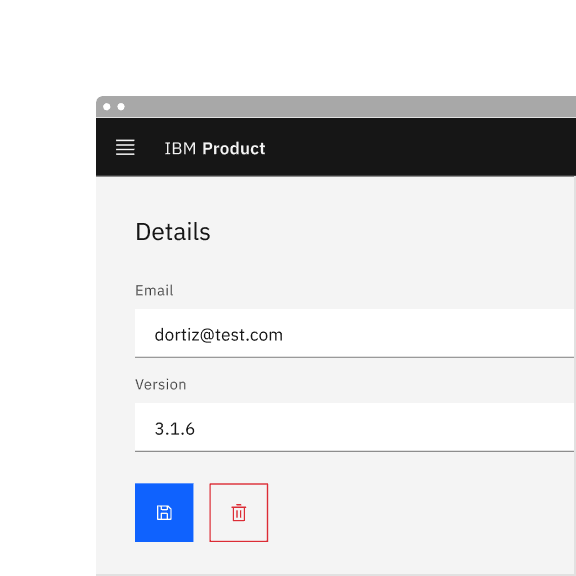Image resolution: width=576 pixels, height=576 pixels.
Task: Click the gray window title bar
Action: (336, 107)
